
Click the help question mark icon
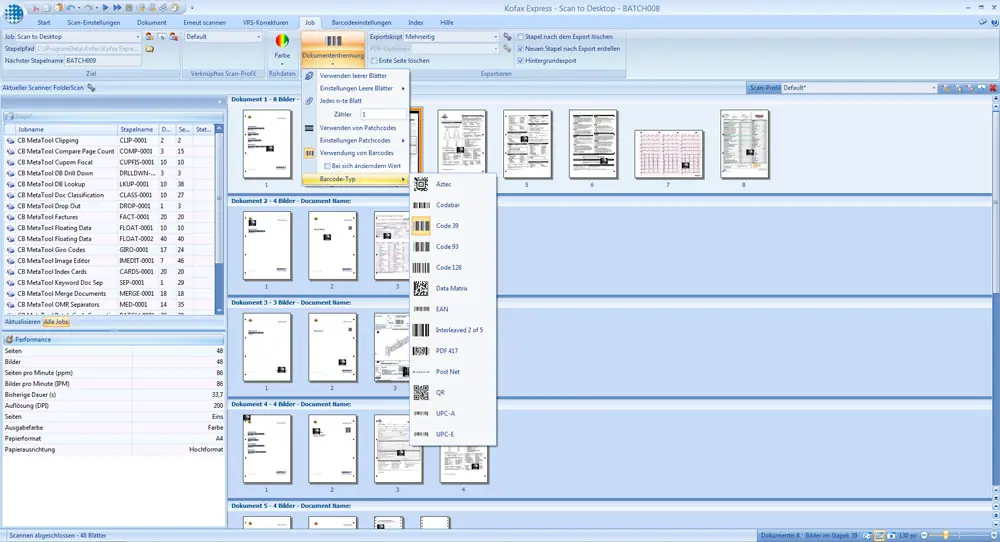[994, 23]
